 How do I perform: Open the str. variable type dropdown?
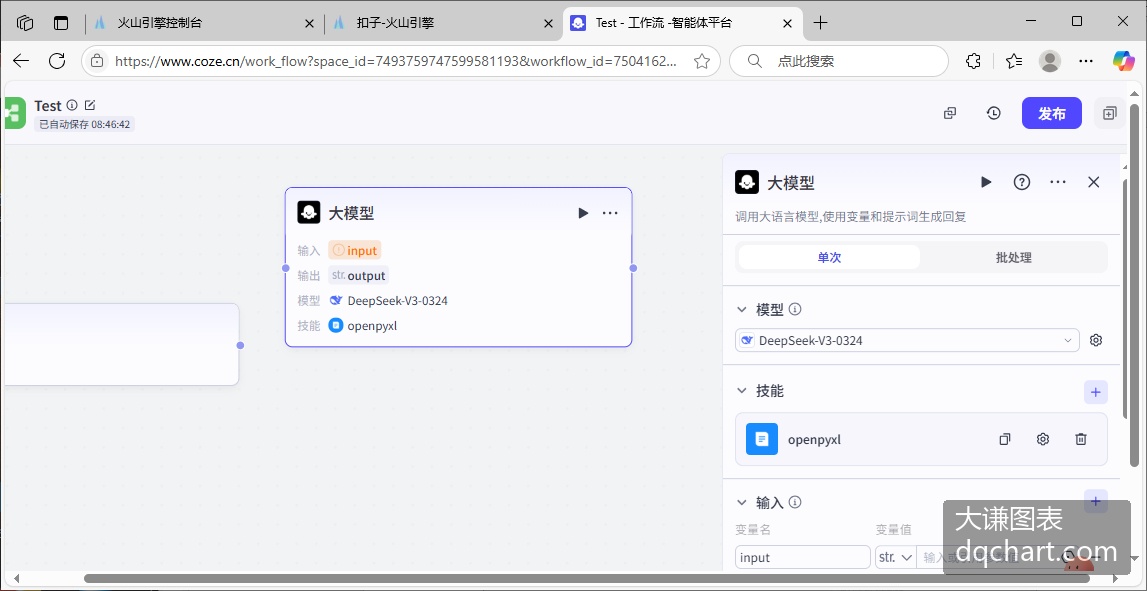895,557
